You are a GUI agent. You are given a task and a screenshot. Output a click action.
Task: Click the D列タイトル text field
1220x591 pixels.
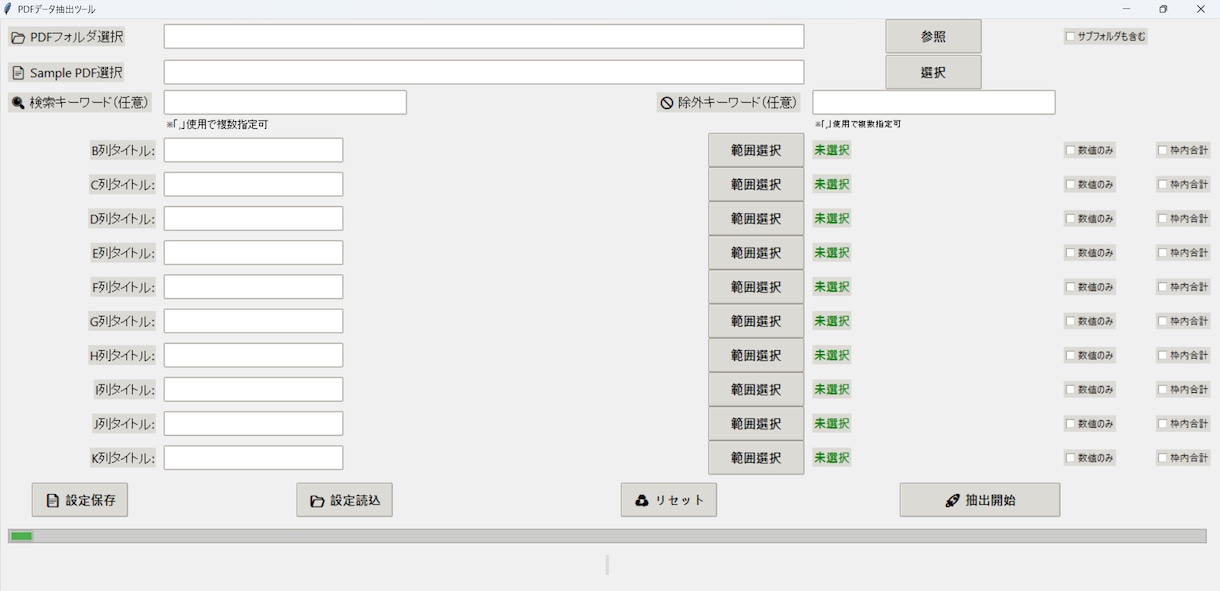click(x=253, y=218)
